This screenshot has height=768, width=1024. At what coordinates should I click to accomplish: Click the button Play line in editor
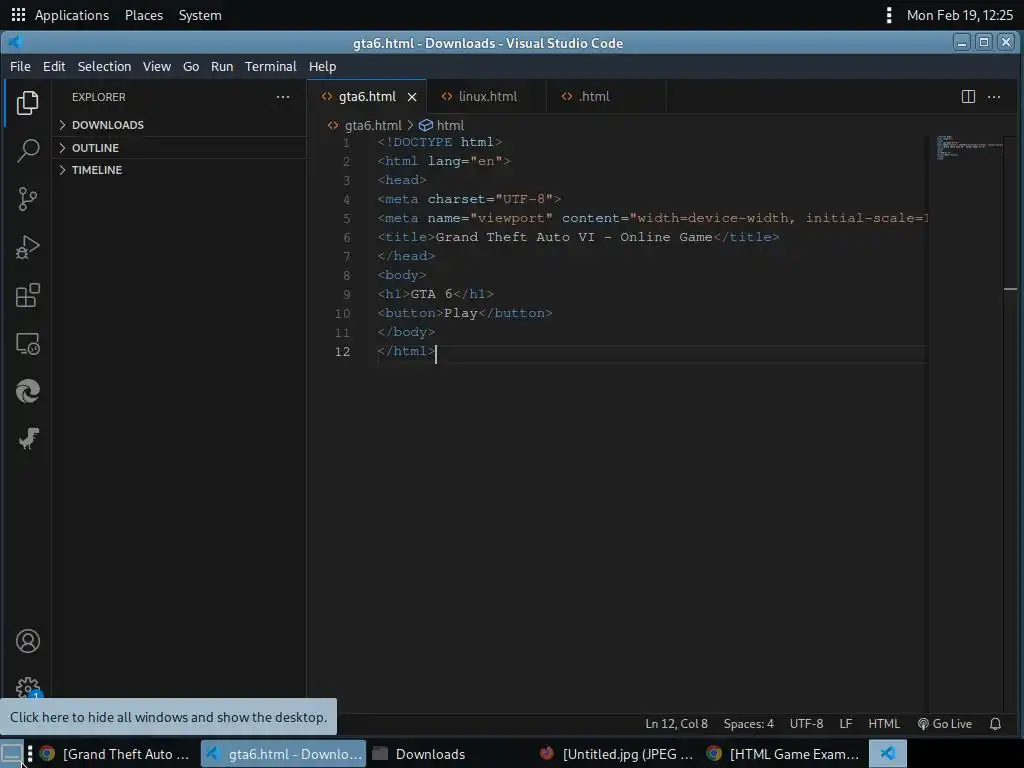[464, 313]
